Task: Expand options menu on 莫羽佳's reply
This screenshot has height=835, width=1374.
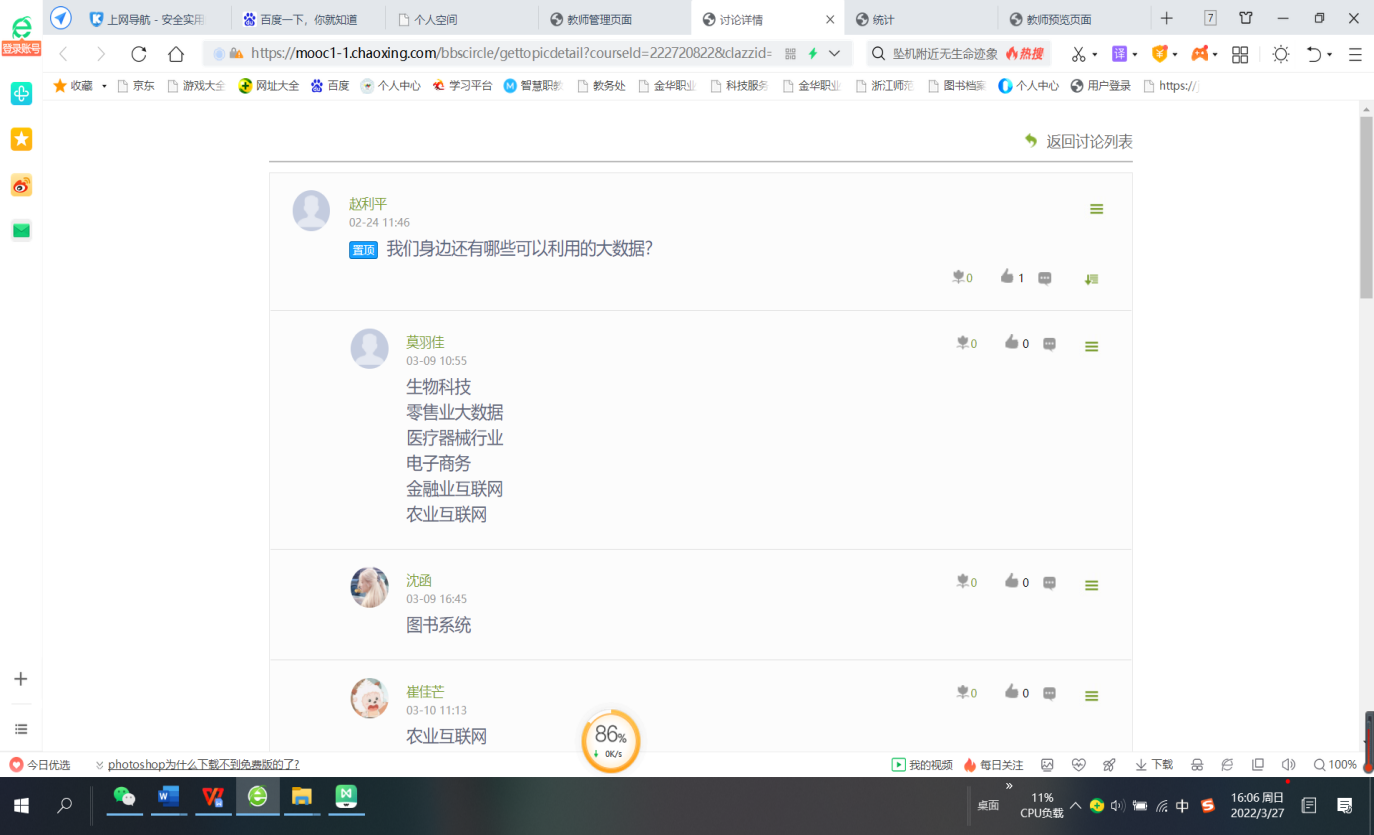Action: click(1091, 346)
